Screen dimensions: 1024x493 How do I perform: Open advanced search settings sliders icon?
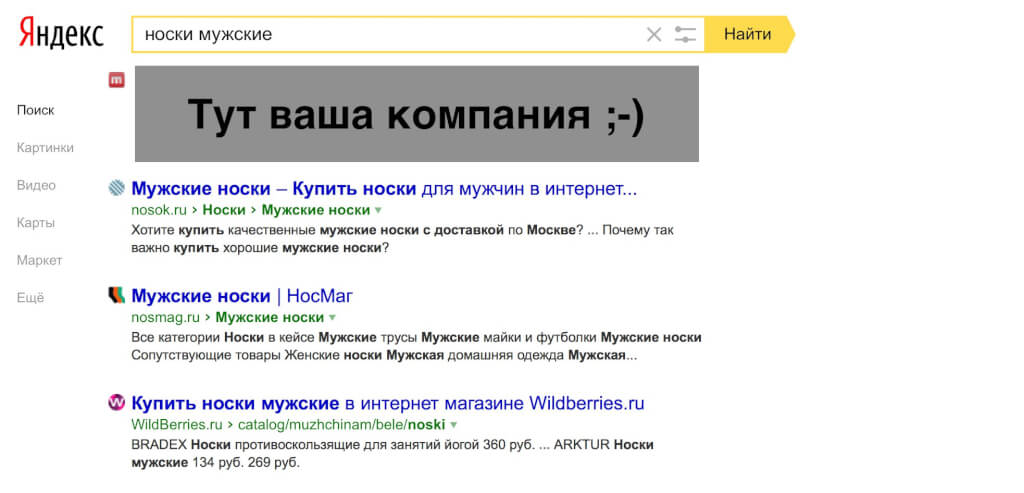[685, 35]
